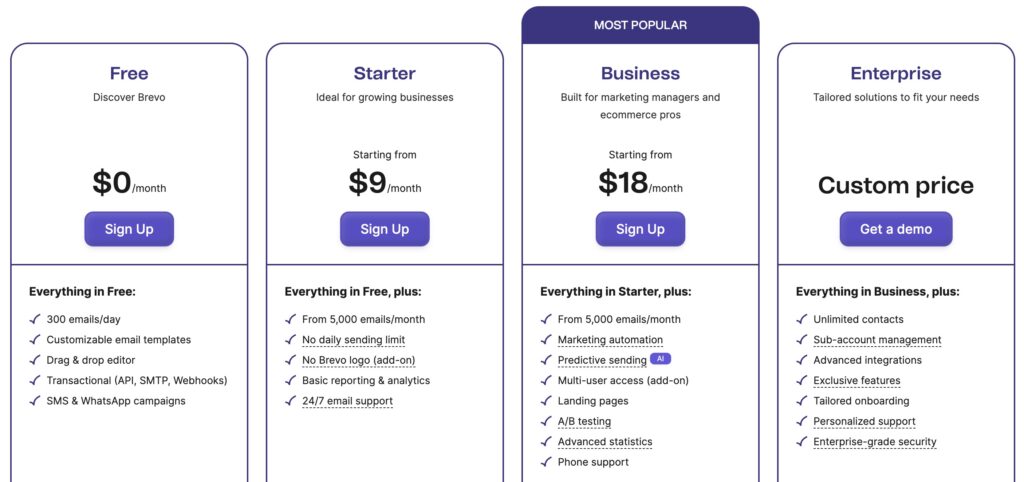Click the 24/7 email support underlined text
Viewport: 1024px width, 482px height.
click(347, 401)
